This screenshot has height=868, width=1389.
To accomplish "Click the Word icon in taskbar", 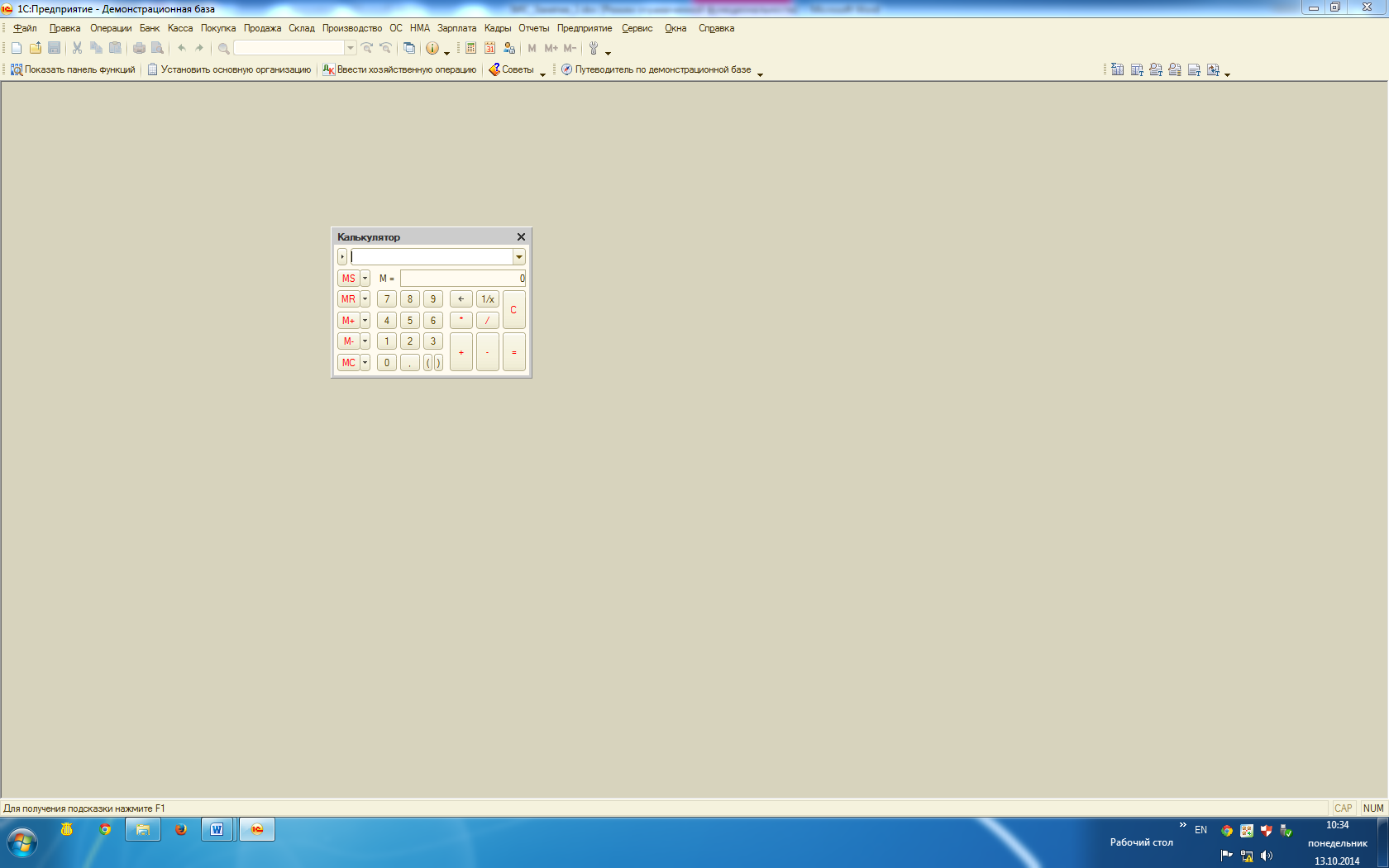I will tap(217, 829).
